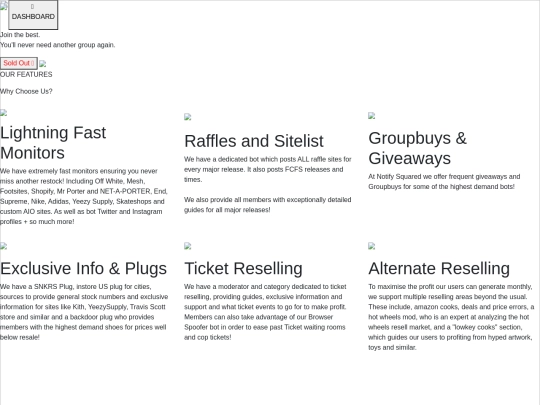Click the small icon inside Dashboard button
Image resolution: width=540 pixels, height=405 pixels.
pyautogui.click(x=32, y=7)
